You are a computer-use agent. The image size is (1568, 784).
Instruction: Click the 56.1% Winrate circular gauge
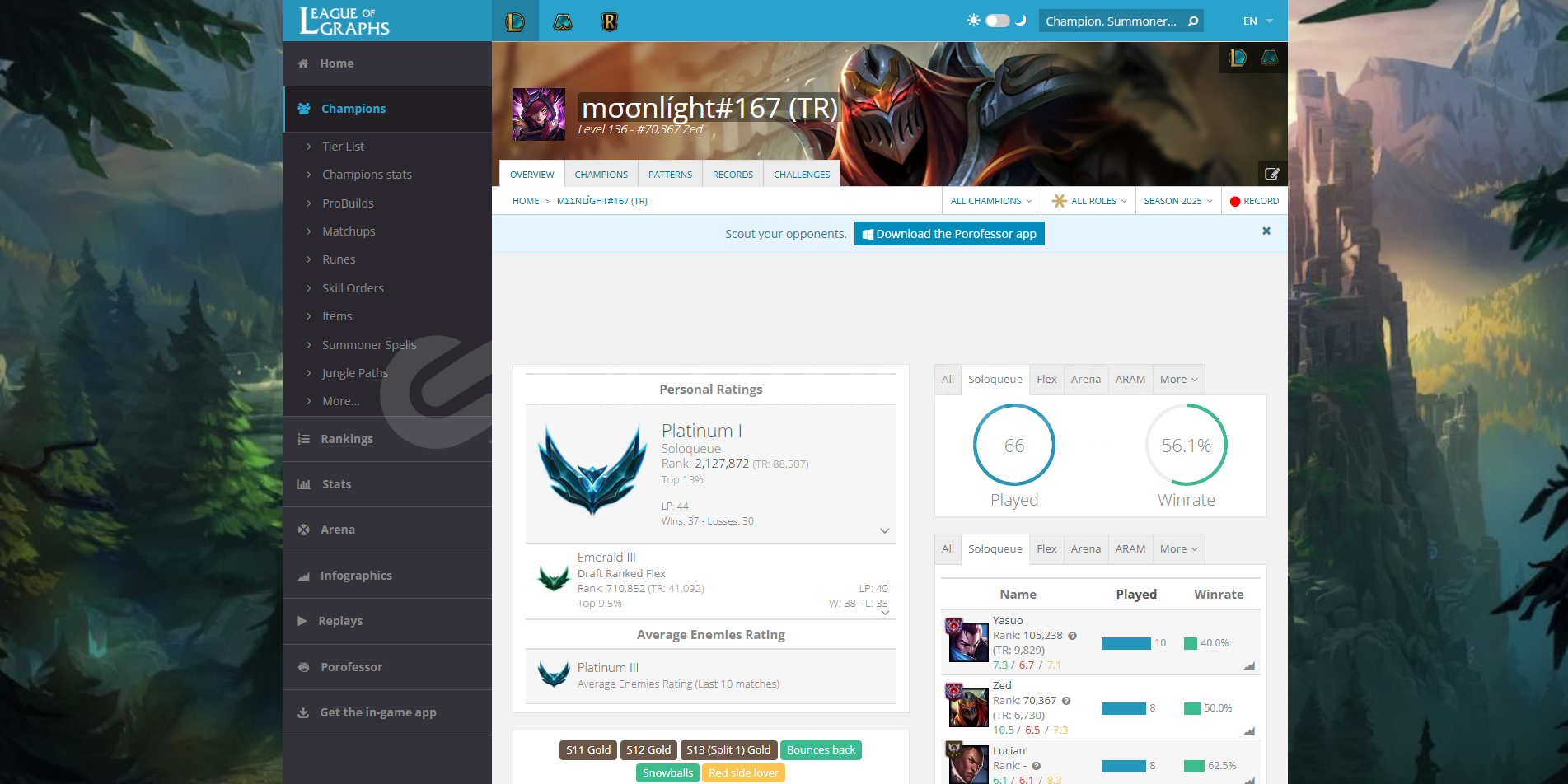1187,445
